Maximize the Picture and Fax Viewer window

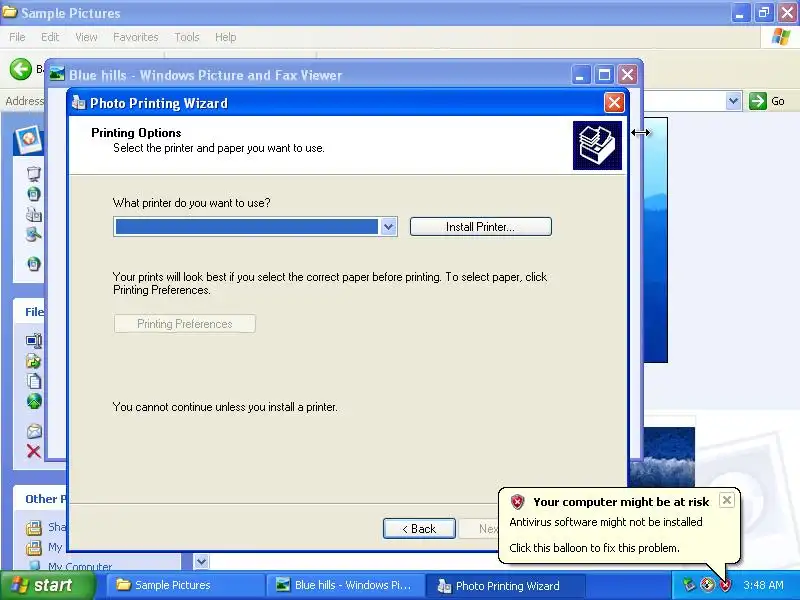604,75
